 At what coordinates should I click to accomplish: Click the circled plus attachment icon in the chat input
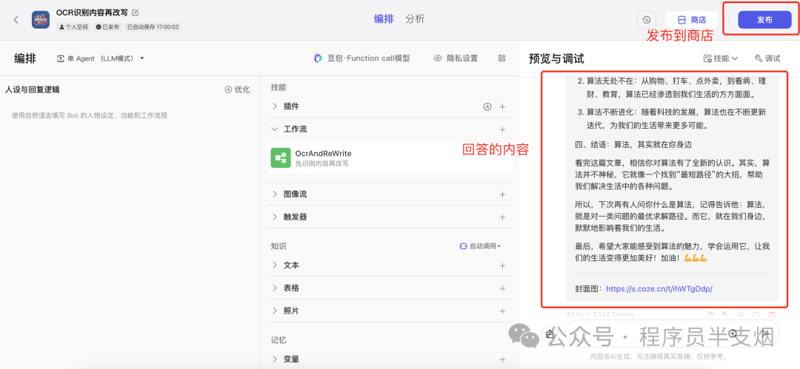click(x=733, y=333)
